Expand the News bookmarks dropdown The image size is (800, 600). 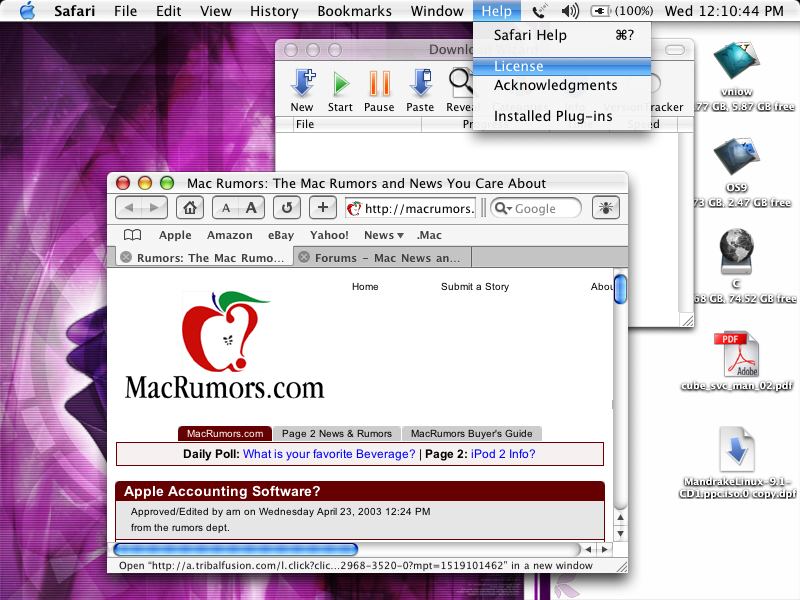coord(384,235)
